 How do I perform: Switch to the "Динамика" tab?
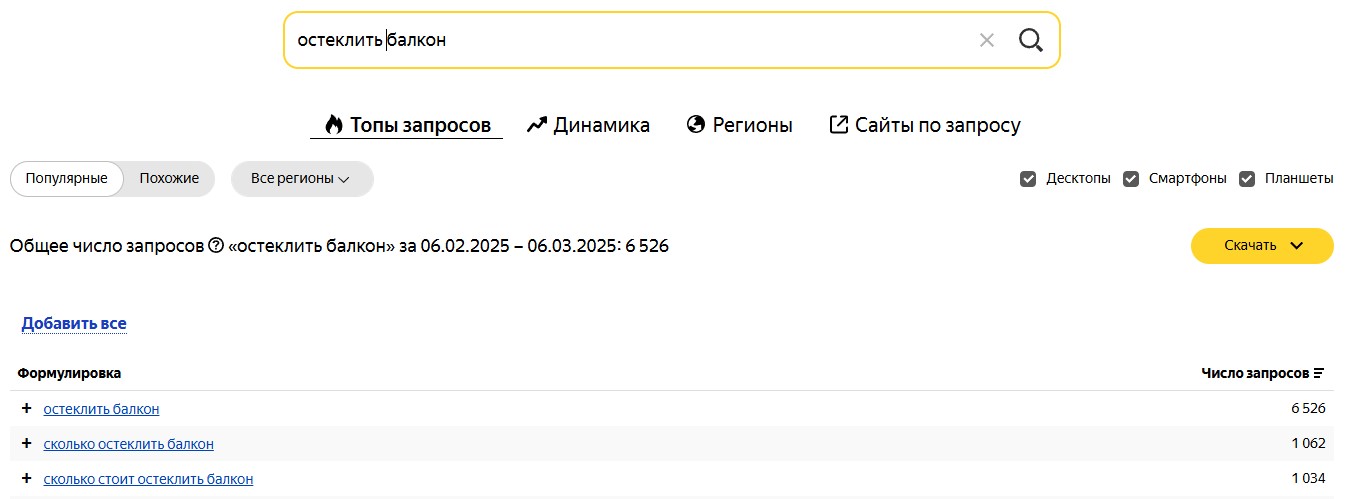tap(588, 125)
